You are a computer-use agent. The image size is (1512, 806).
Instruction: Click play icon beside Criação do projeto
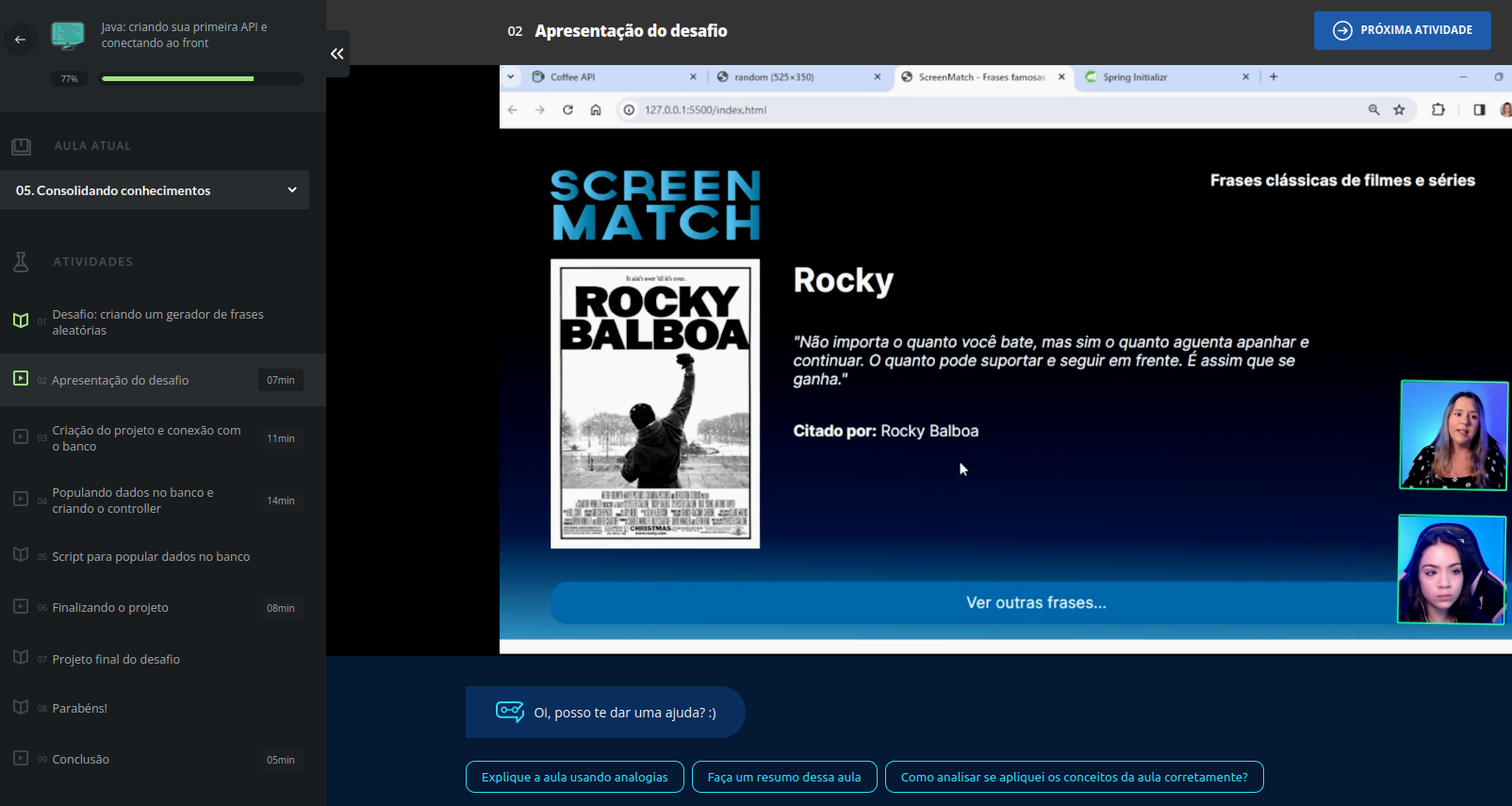point(21,436)
